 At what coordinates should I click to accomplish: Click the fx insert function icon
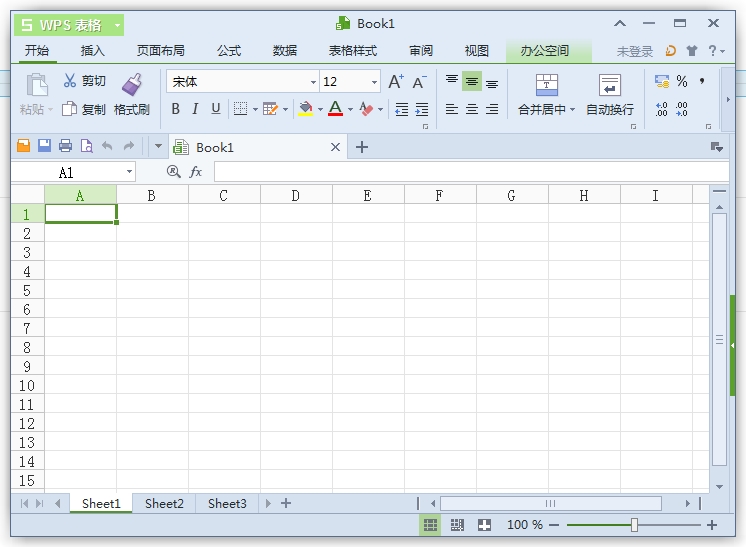click(x=196, y=172)
